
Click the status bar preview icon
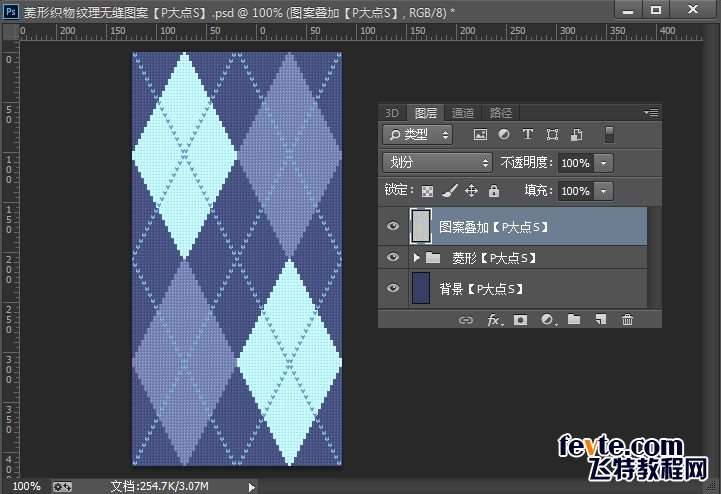[62, 486]
